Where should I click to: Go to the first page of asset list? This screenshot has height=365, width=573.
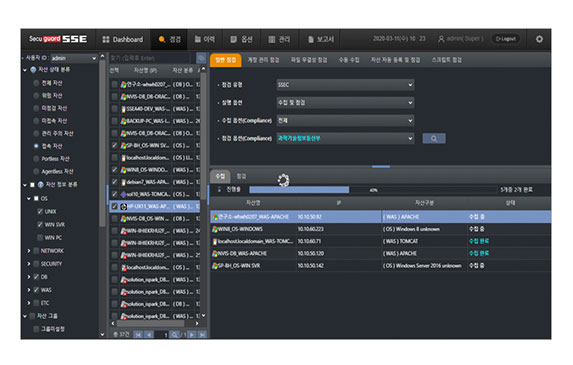tap(138, 335)
